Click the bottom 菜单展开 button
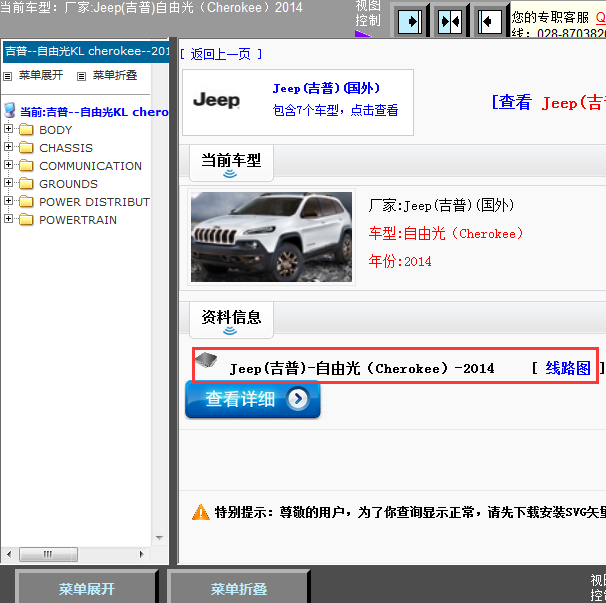The height and width of the screenshot is (603, 606). click(x=87, y=588)
